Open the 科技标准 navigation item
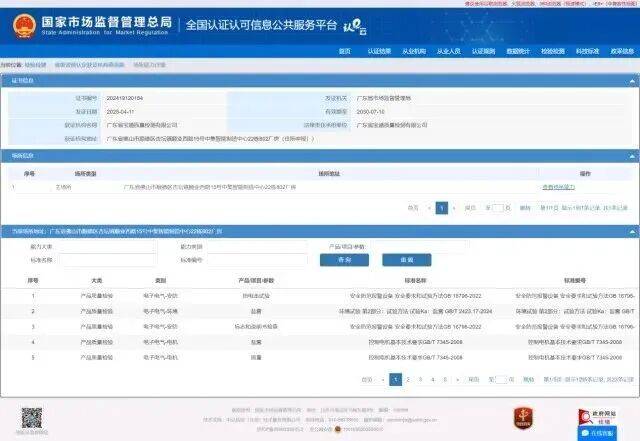This screenshot has width=640, height=441. coord(587,51)
